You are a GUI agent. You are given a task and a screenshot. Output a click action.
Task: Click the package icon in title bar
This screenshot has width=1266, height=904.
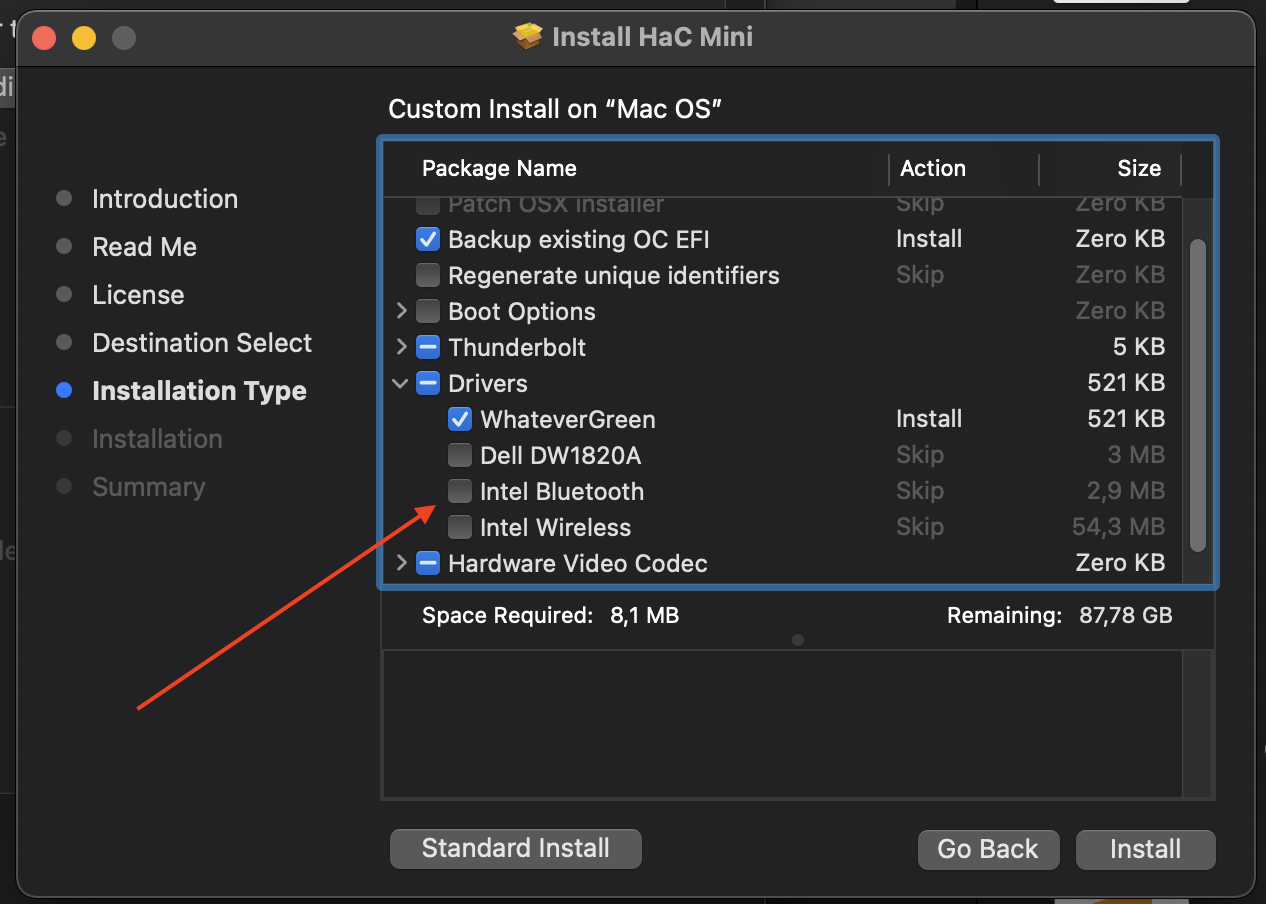527,37
